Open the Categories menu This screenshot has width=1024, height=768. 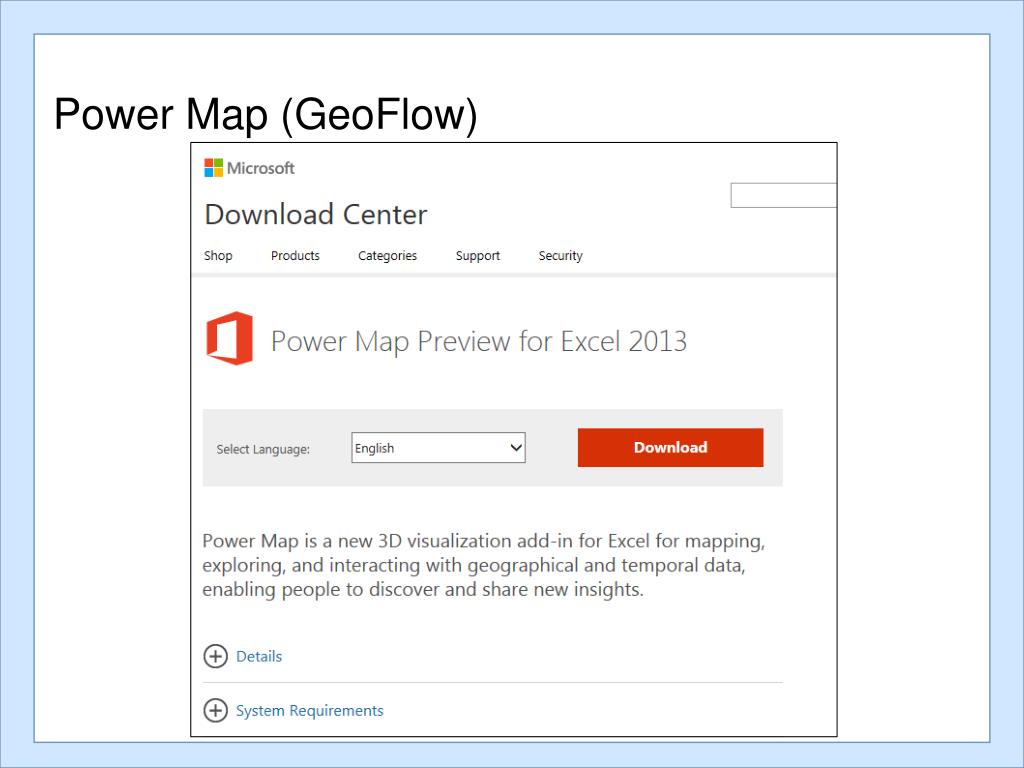[x=387, y=256]
